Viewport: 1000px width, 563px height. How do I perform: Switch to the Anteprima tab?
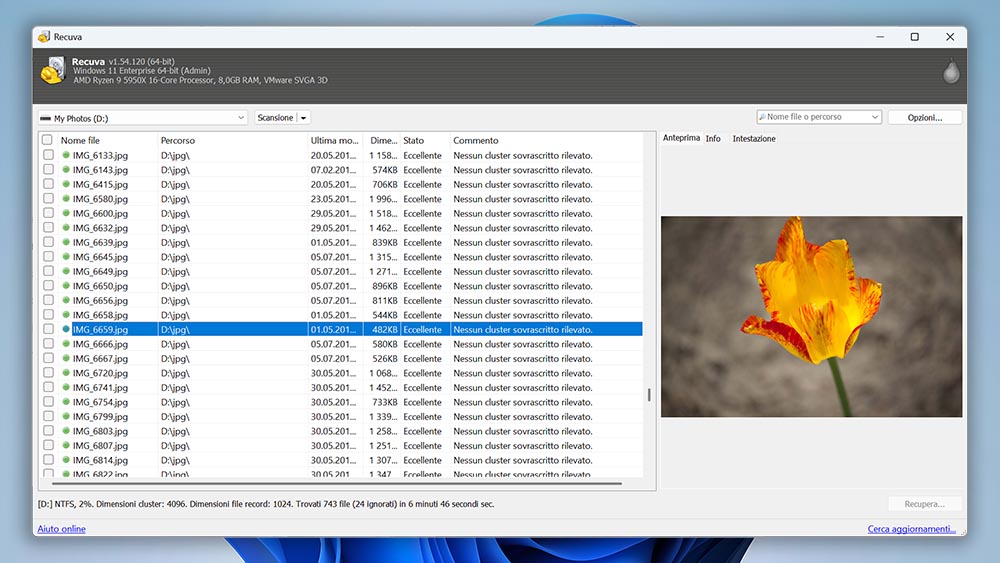click(x=680, y=138)
